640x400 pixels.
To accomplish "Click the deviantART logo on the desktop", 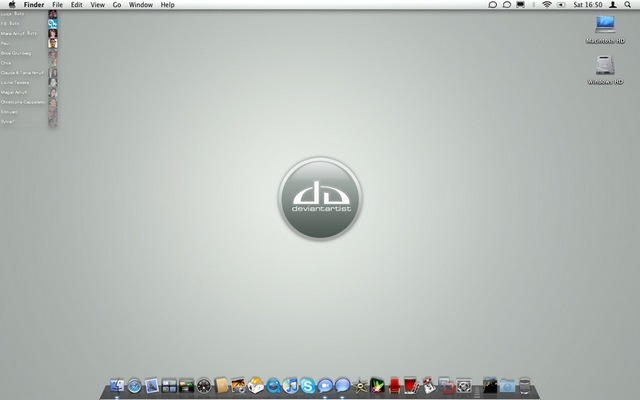I will coord(320,199).
